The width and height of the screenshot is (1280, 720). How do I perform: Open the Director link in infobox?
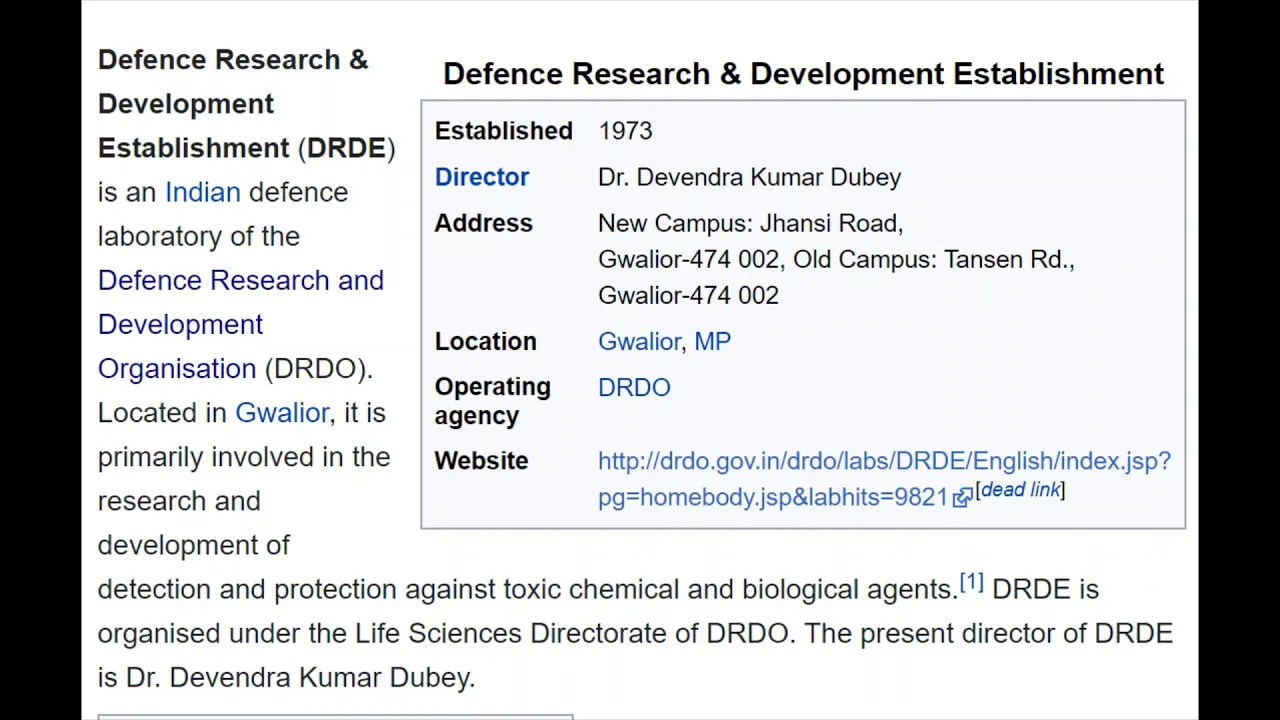[481, 177]
